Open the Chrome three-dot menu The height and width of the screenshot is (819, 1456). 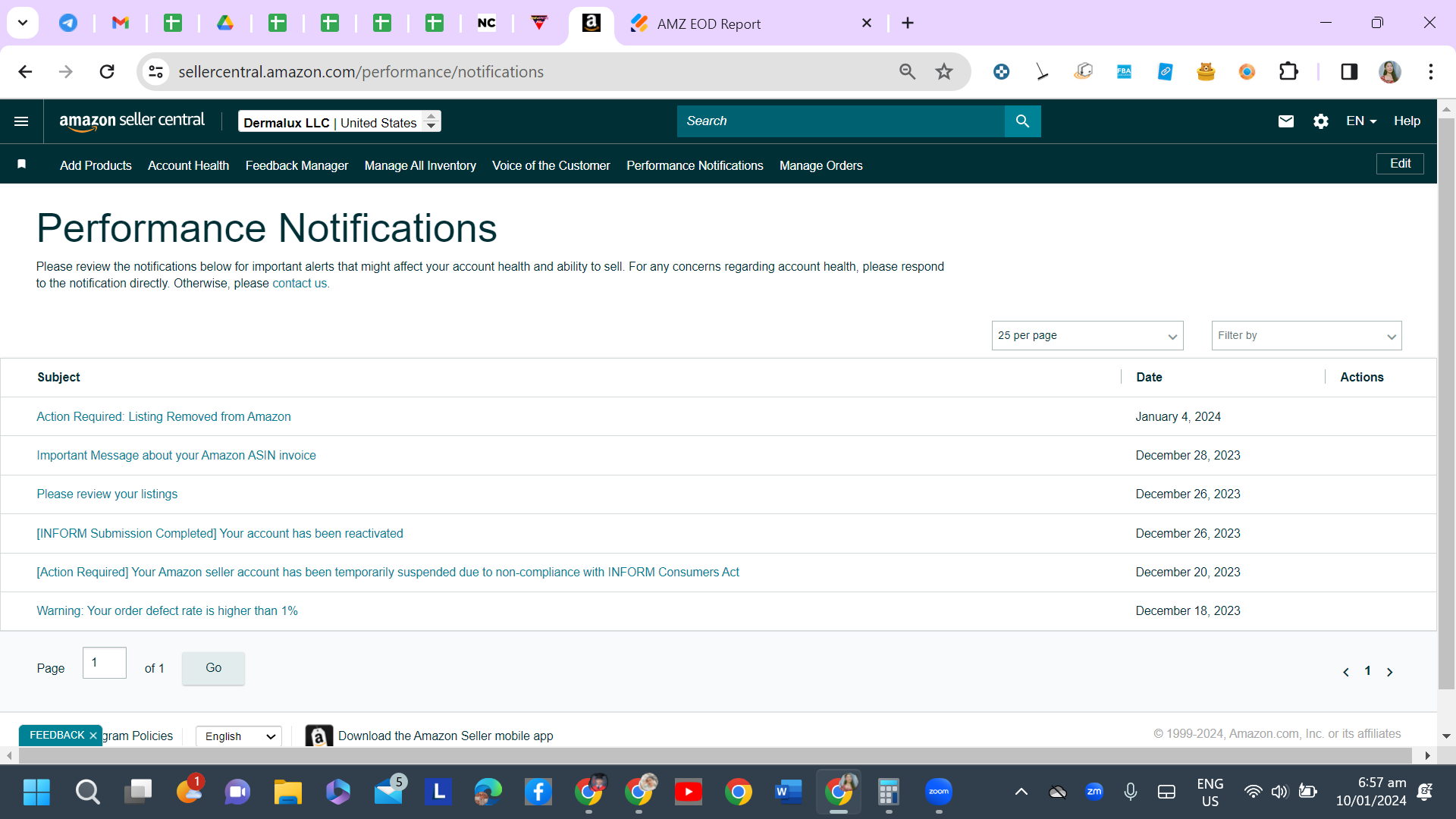click(x=1431, y=72)
